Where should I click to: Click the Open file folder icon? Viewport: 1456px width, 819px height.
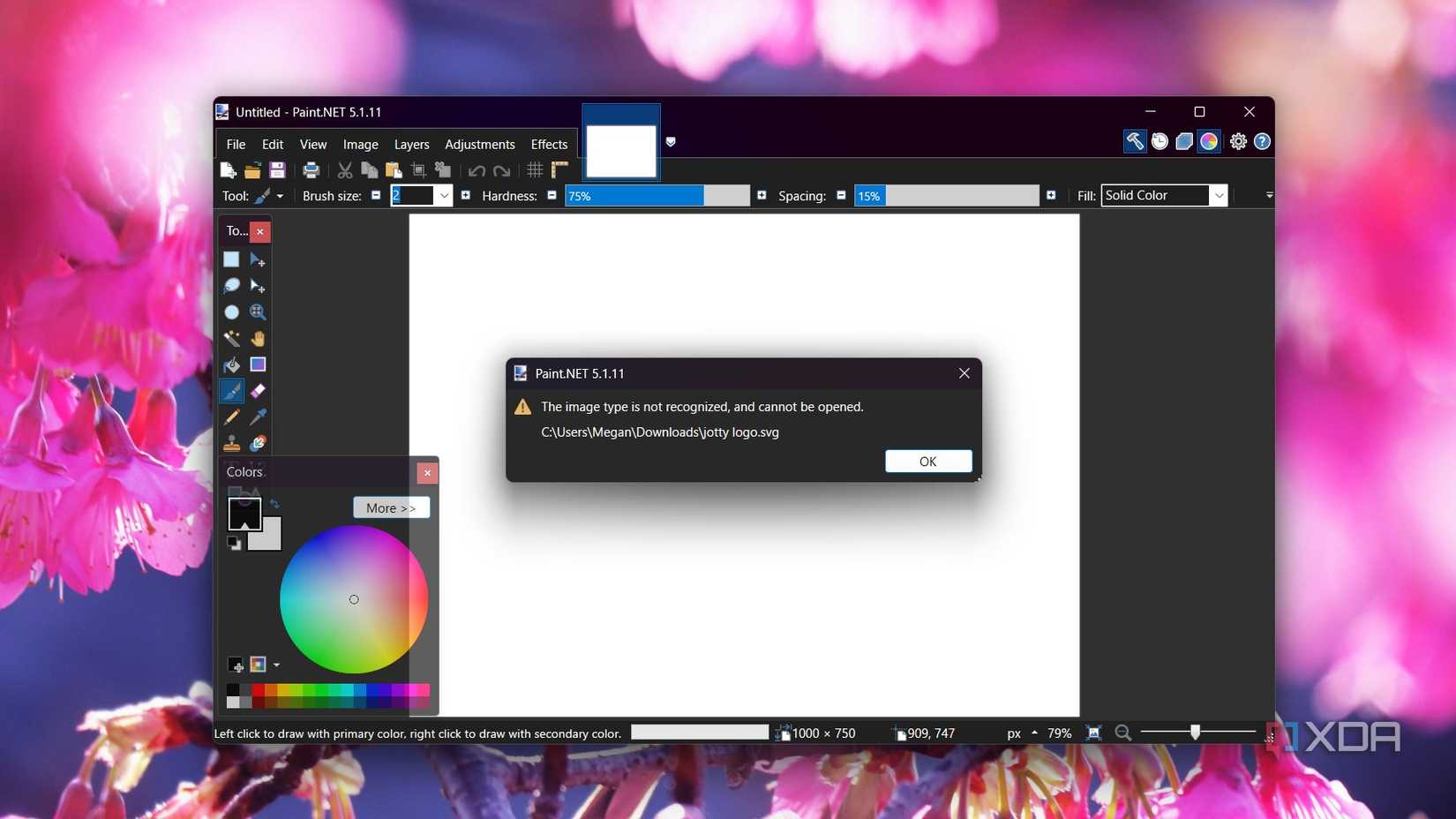point(252,170)
